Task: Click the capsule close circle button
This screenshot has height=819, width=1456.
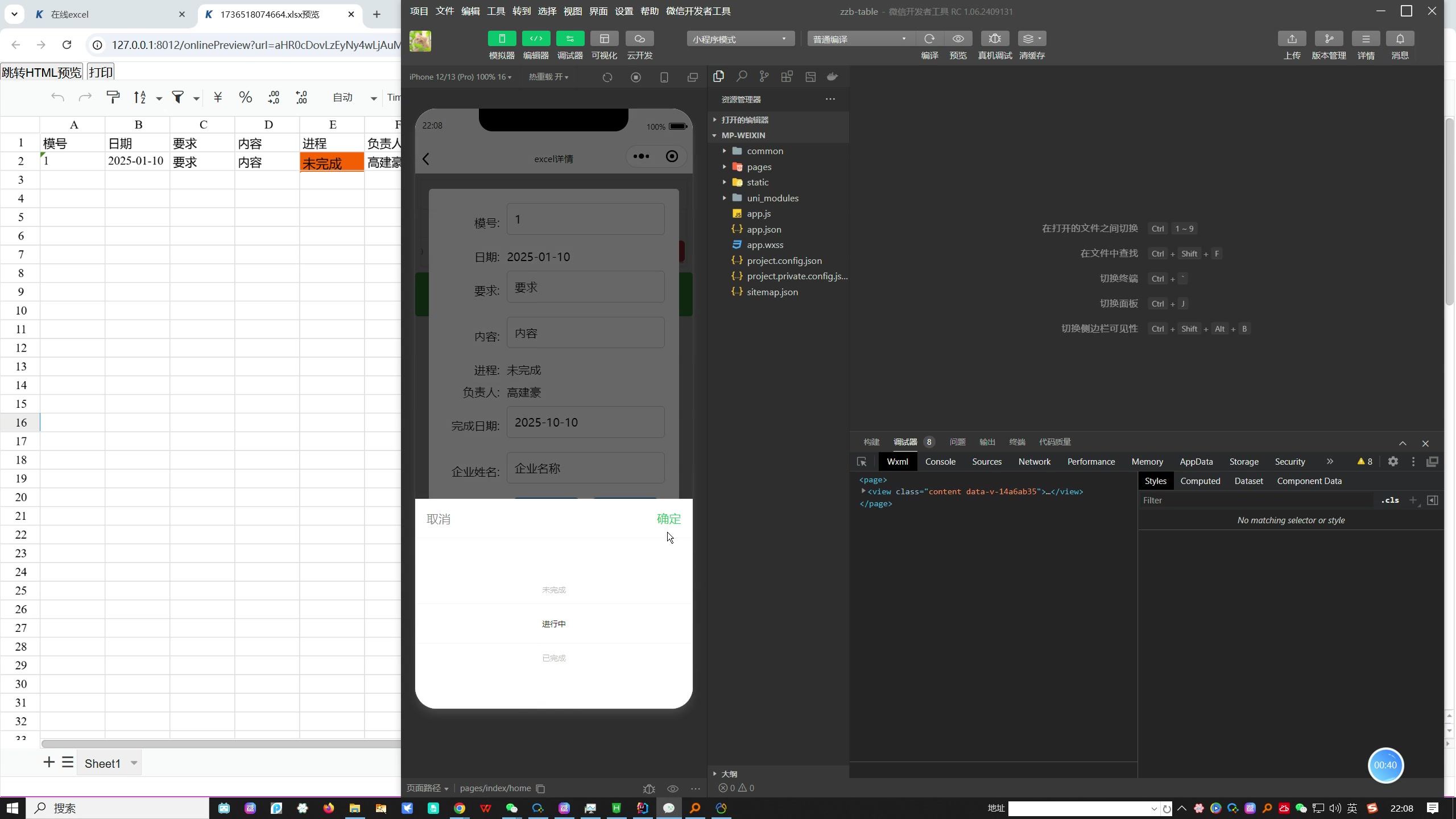Action: (x=672, y=156)
